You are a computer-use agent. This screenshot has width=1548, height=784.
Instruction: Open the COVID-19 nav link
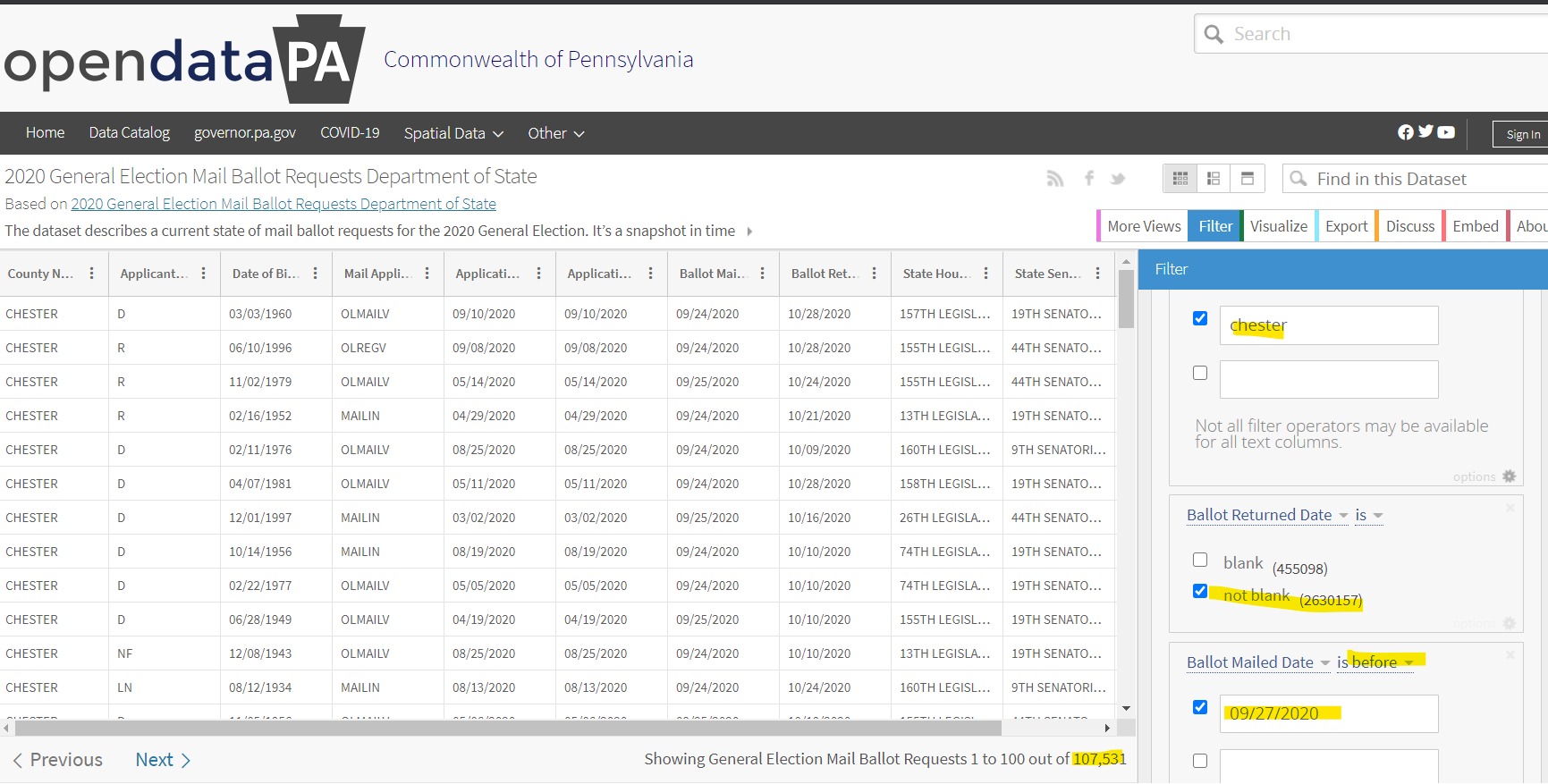350,132
